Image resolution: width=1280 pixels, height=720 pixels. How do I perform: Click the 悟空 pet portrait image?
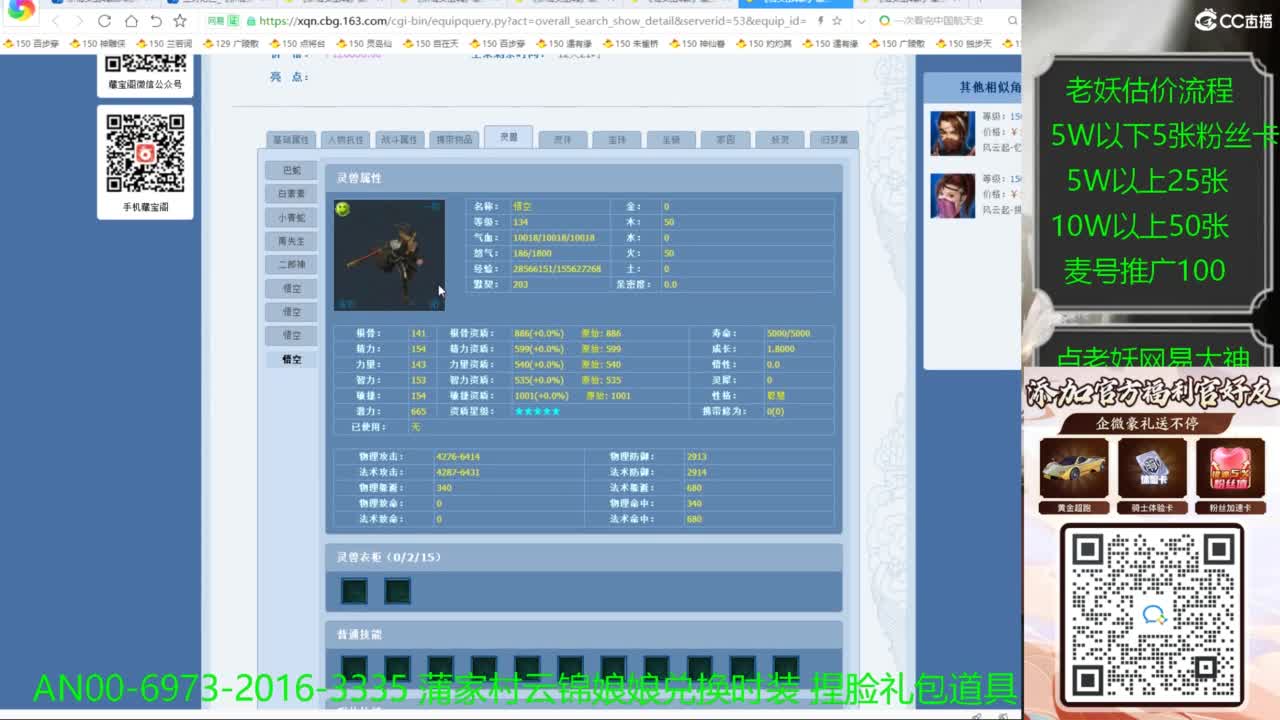389,255
